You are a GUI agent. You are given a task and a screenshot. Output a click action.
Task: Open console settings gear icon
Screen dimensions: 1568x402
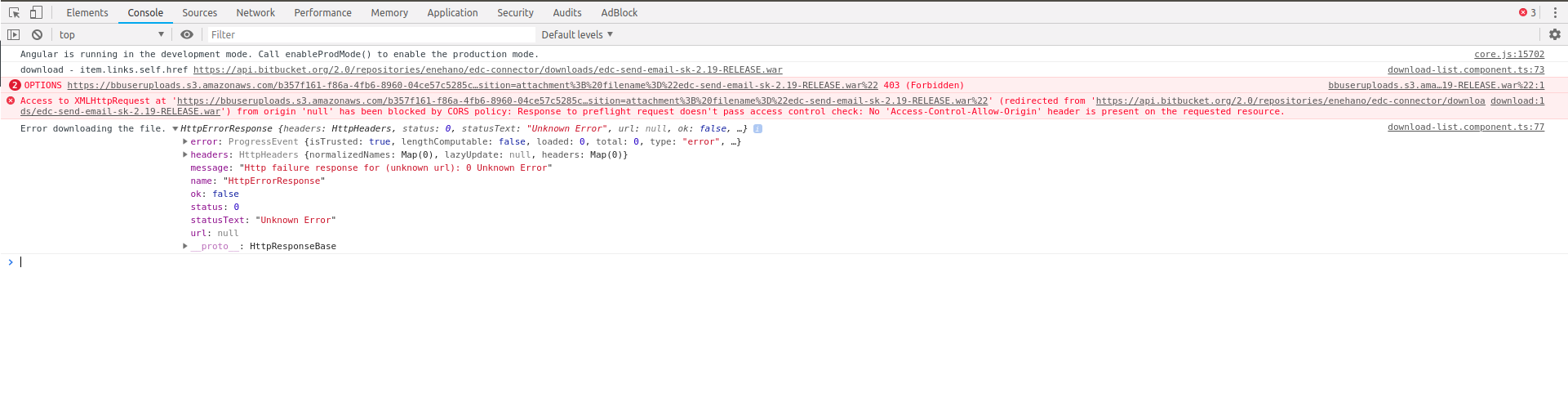1555,34
